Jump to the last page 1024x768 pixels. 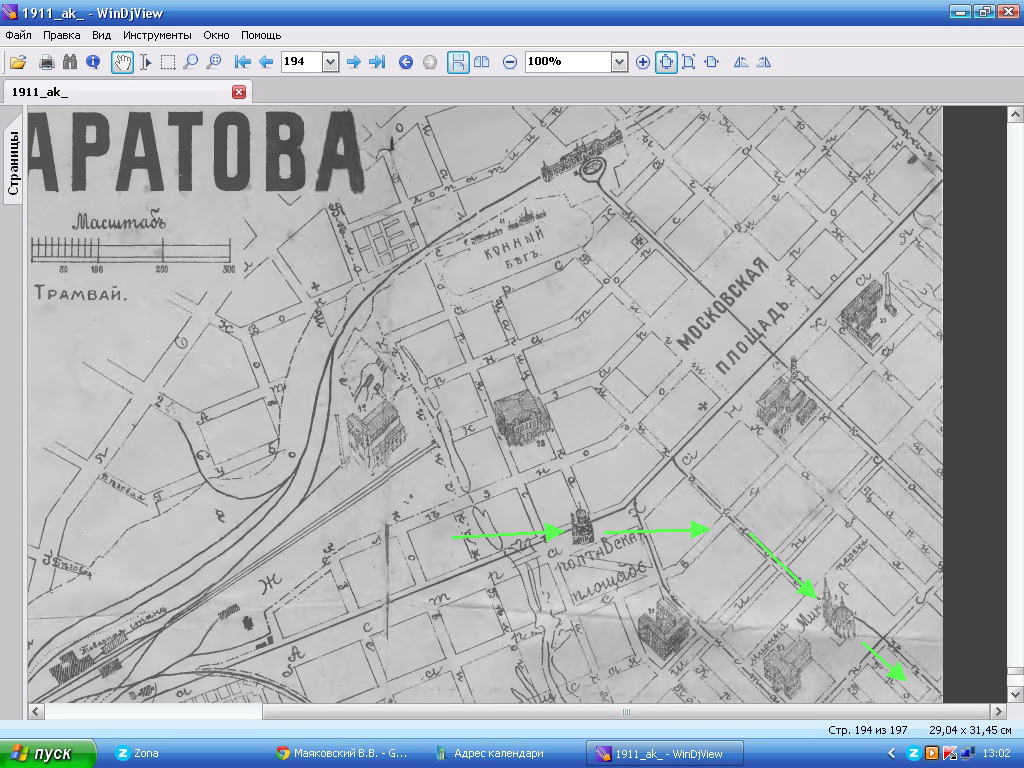[x=377, y=62]
